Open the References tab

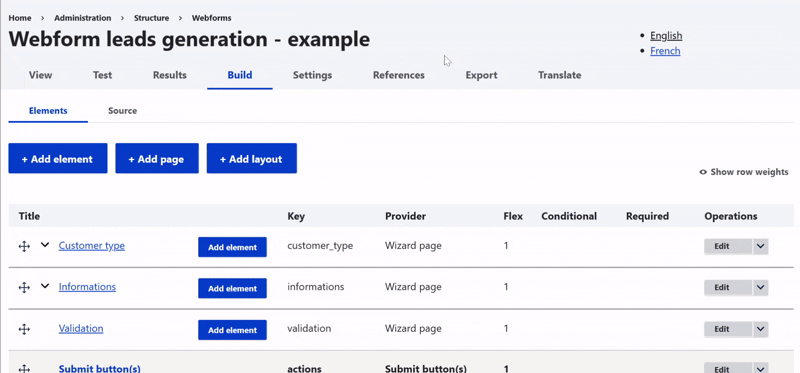398,75
